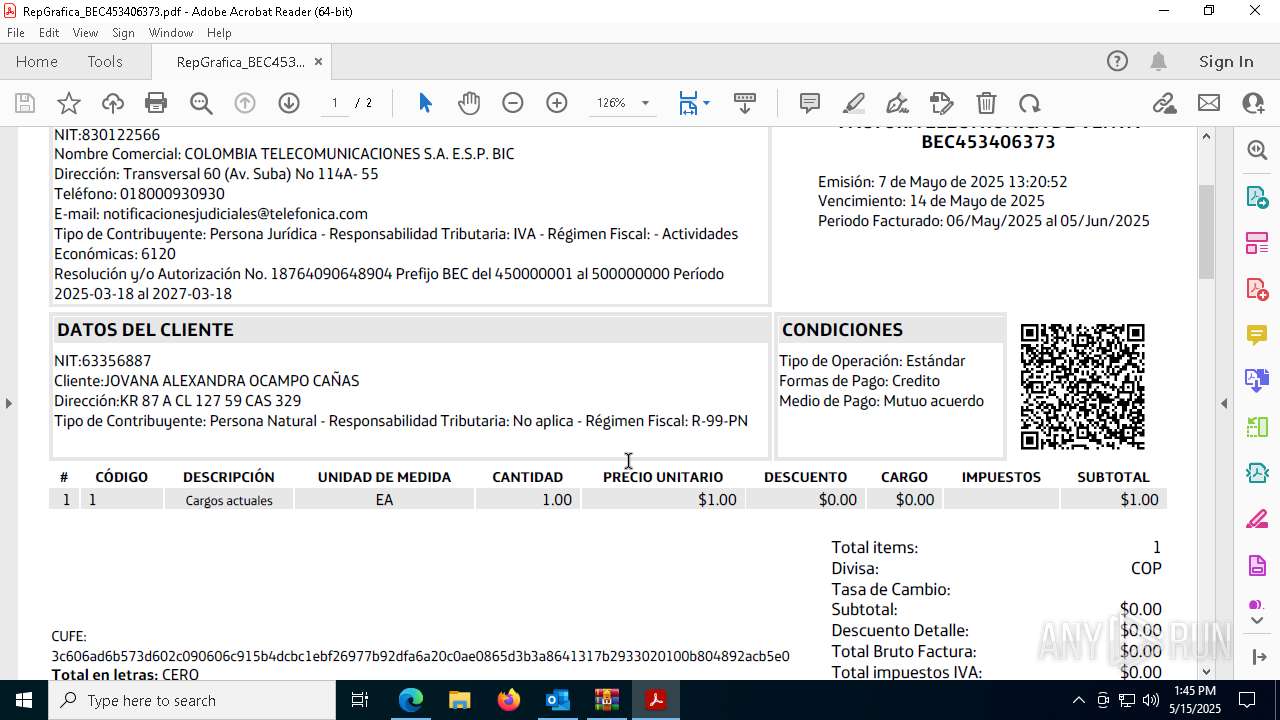Image resolution: width=1280 pixels, height=720 pixels.
Task: Click the delete trash icon
Action: point(986,103)
